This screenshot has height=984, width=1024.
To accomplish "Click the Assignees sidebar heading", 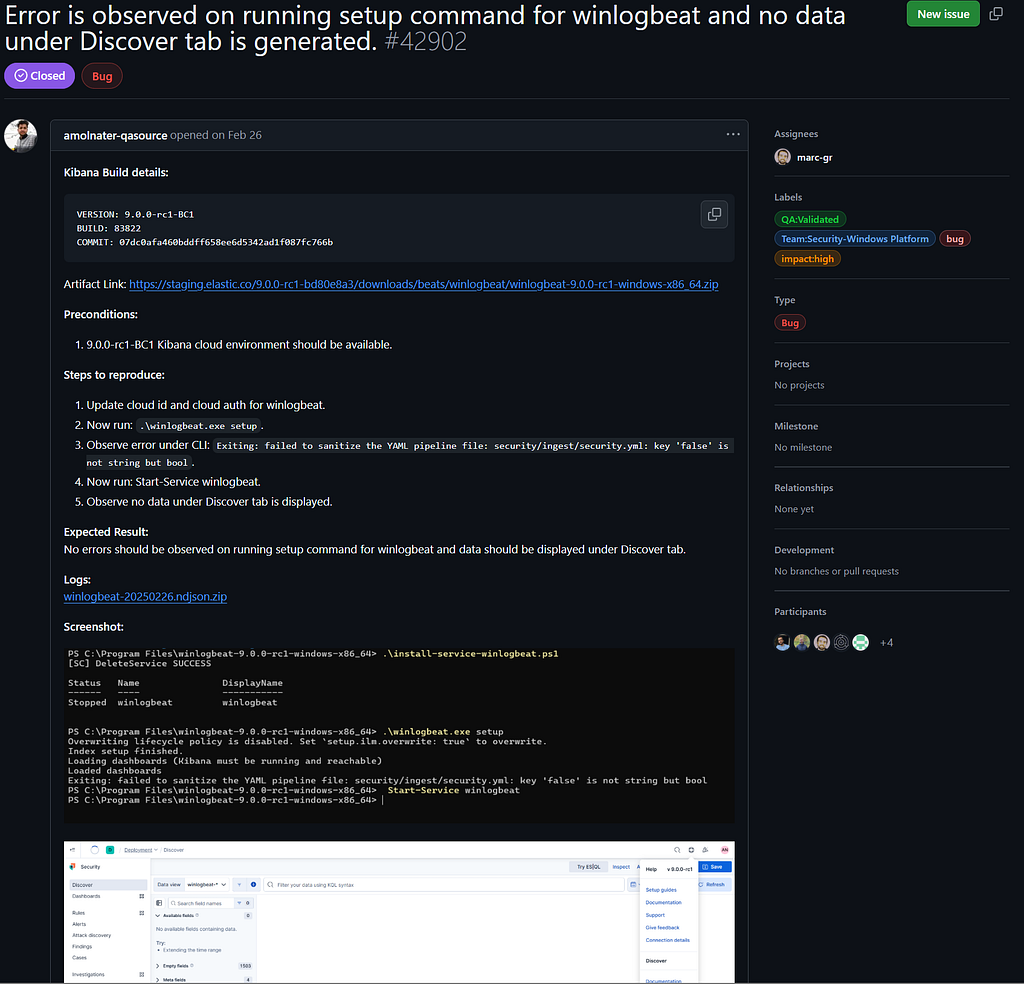I will point(795,134).
